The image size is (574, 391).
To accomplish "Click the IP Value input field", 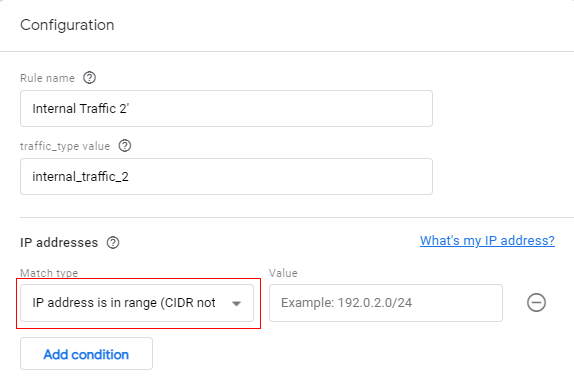I will click(386, 303).
